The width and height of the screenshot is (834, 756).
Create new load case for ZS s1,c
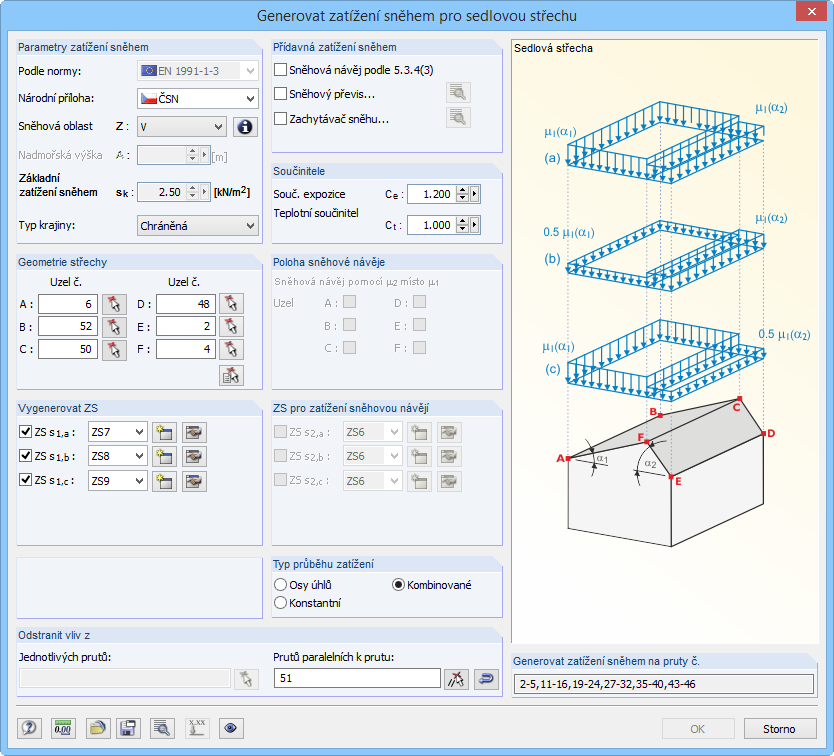coord(164,481)
